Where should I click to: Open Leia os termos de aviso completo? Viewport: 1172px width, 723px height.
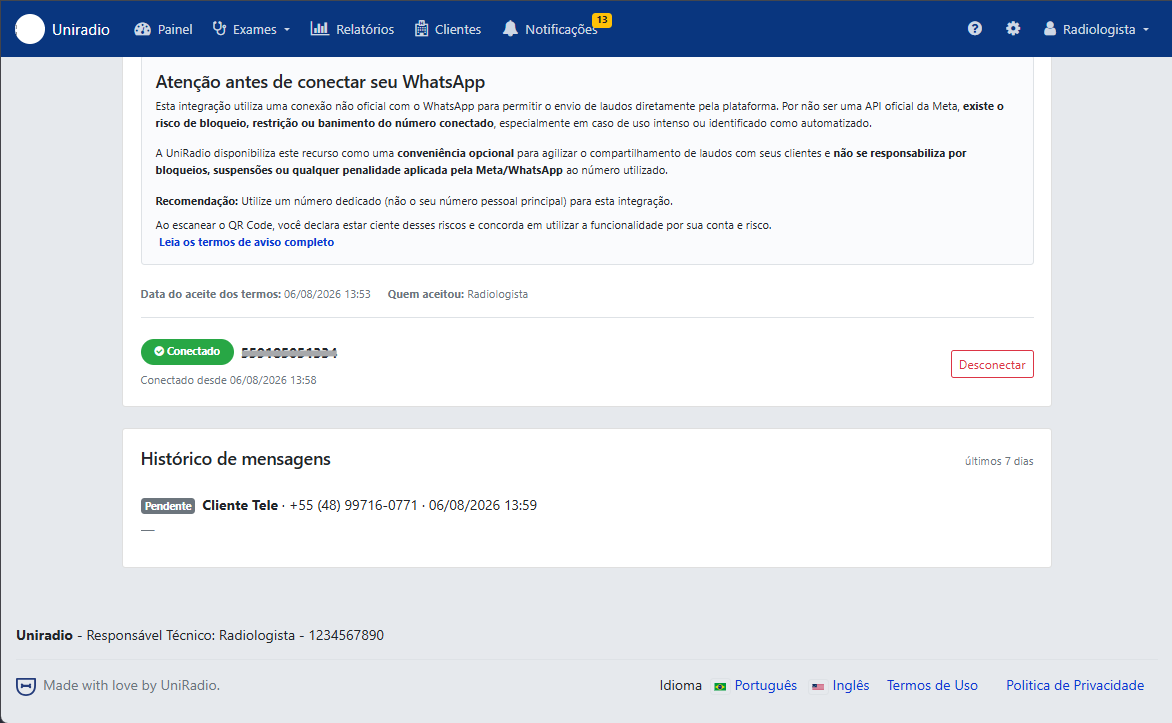tap(247, 242)
